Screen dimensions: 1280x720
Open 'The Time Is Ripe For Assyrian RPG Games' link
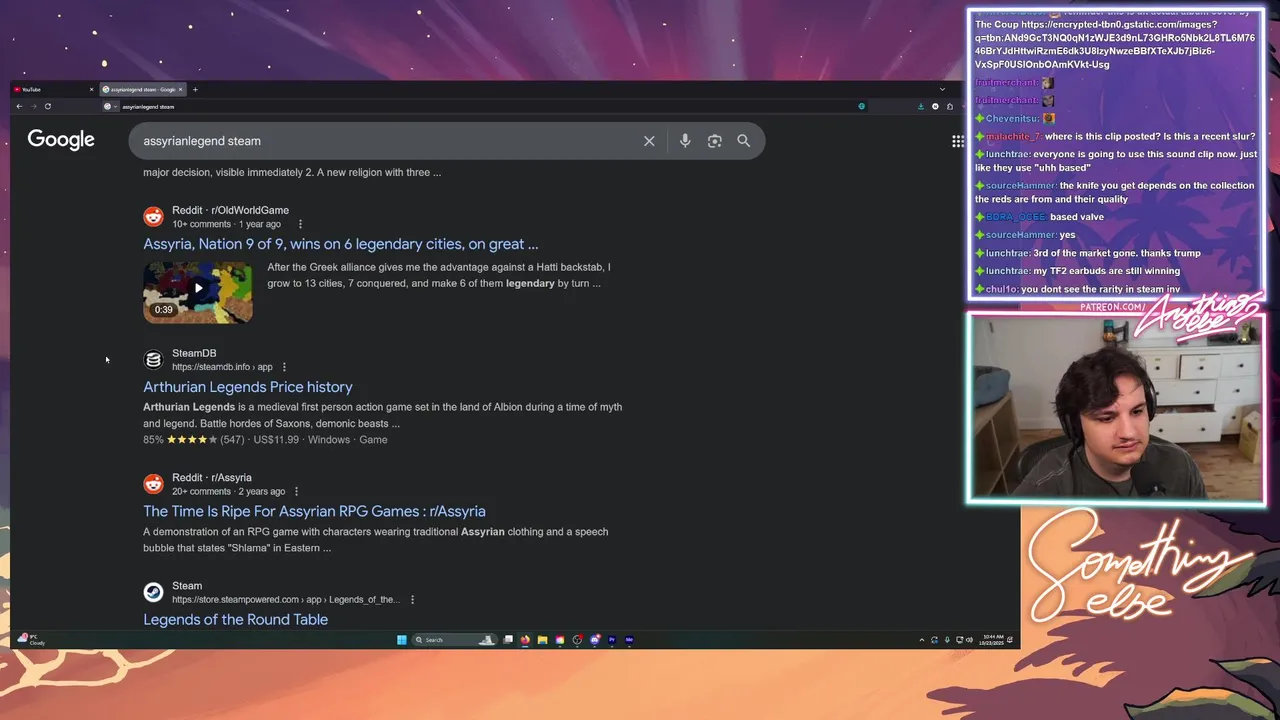pos(314,511)
